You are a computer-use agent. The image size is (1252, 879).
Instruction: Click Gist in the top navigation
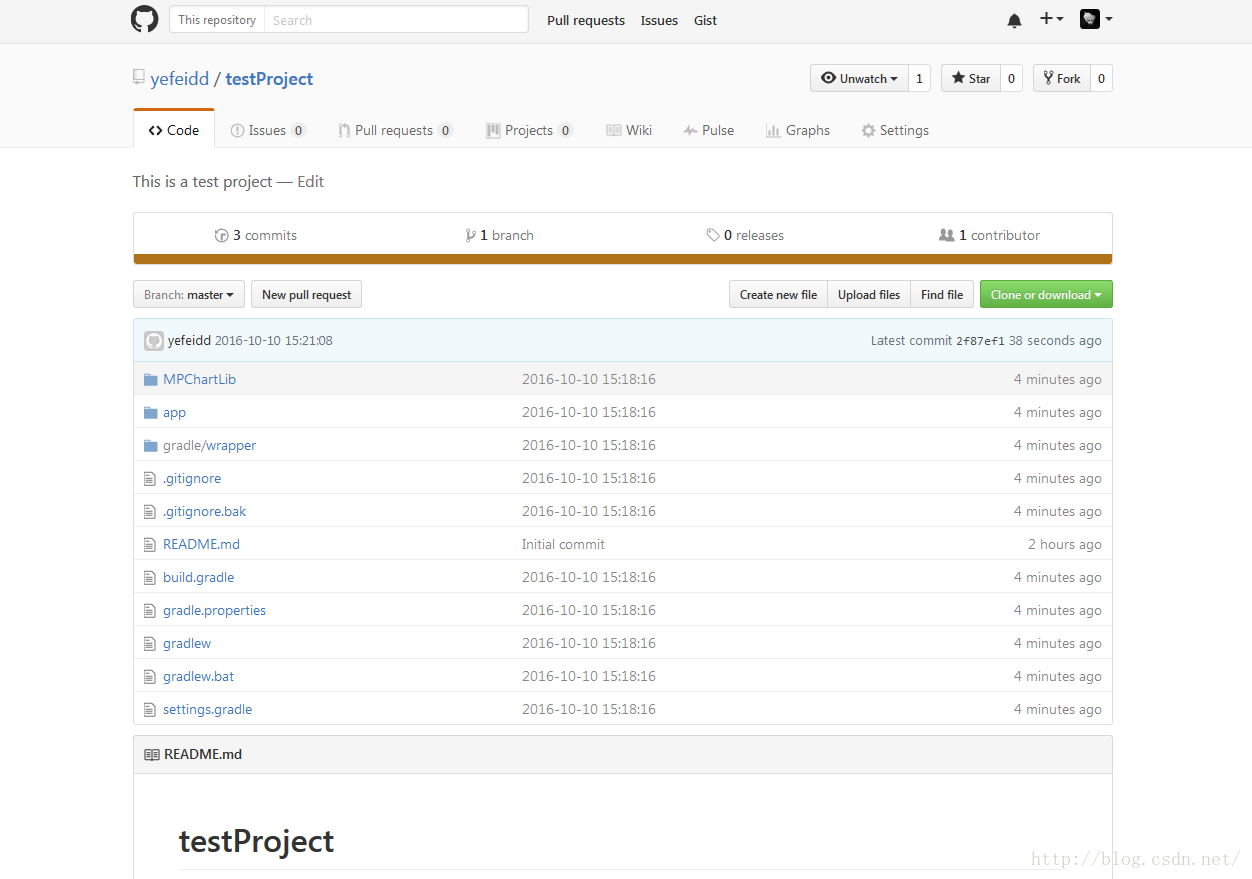pos(706,20)
